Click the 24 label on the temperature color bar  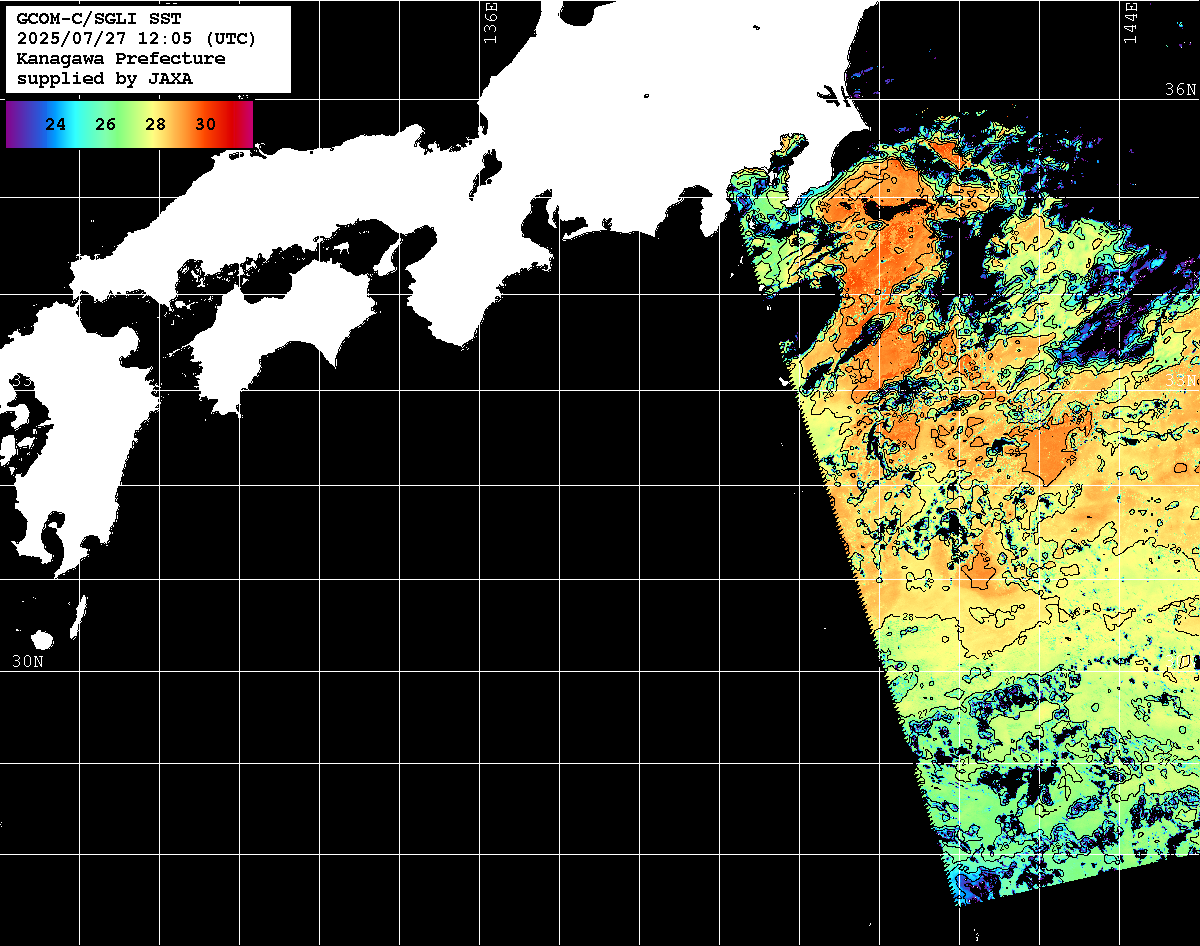tap(56, 125)
